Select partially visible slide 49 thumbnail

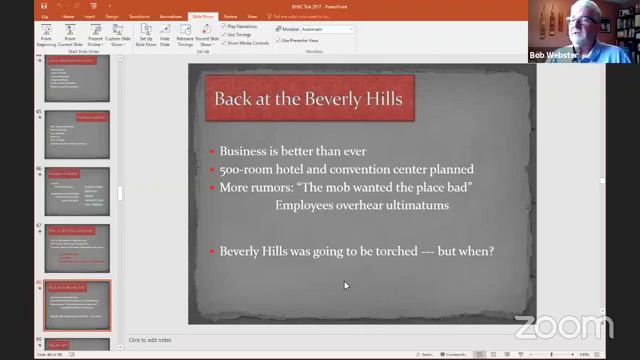pyautogui.click(x=77, y=344)
